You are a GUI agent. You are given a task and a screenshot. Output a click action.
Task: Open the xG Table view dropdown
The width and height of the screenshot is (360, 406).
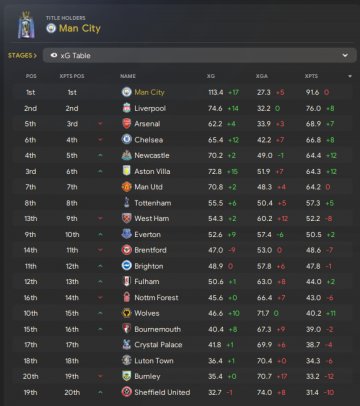(199, 55)
